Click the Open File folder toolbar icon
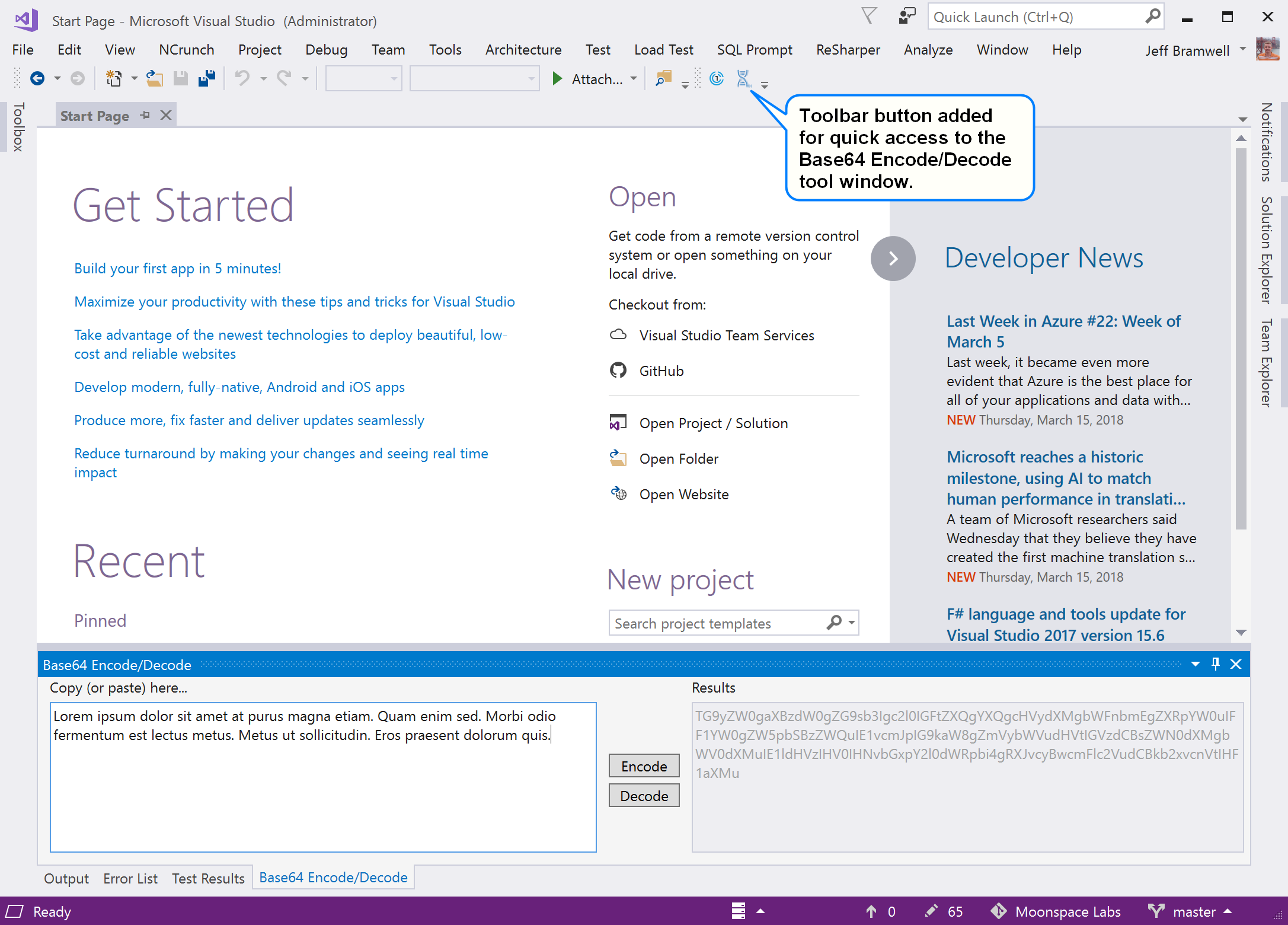 [x=155, y=78]
